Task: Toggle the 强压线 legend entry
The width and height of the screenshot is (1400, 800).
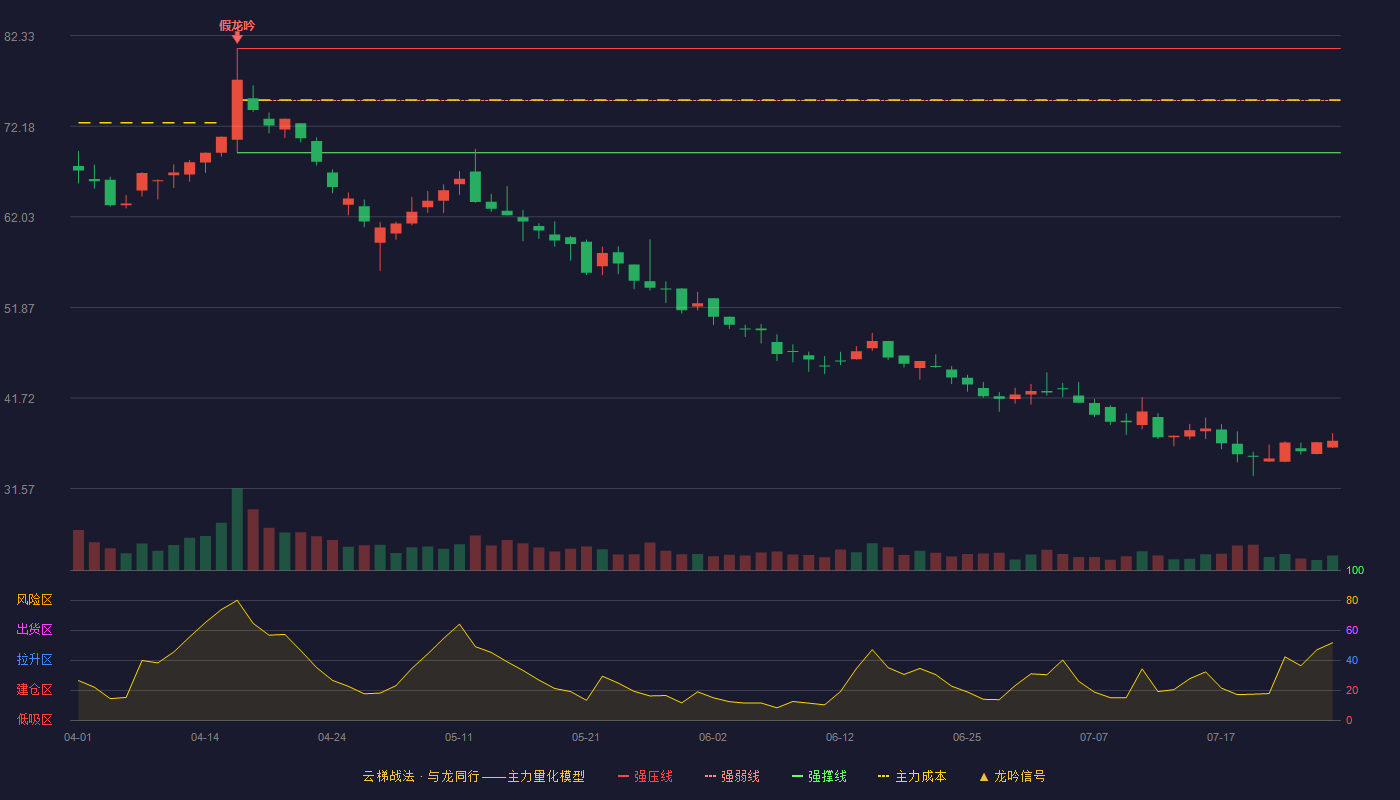Action: tap(645, 776)
